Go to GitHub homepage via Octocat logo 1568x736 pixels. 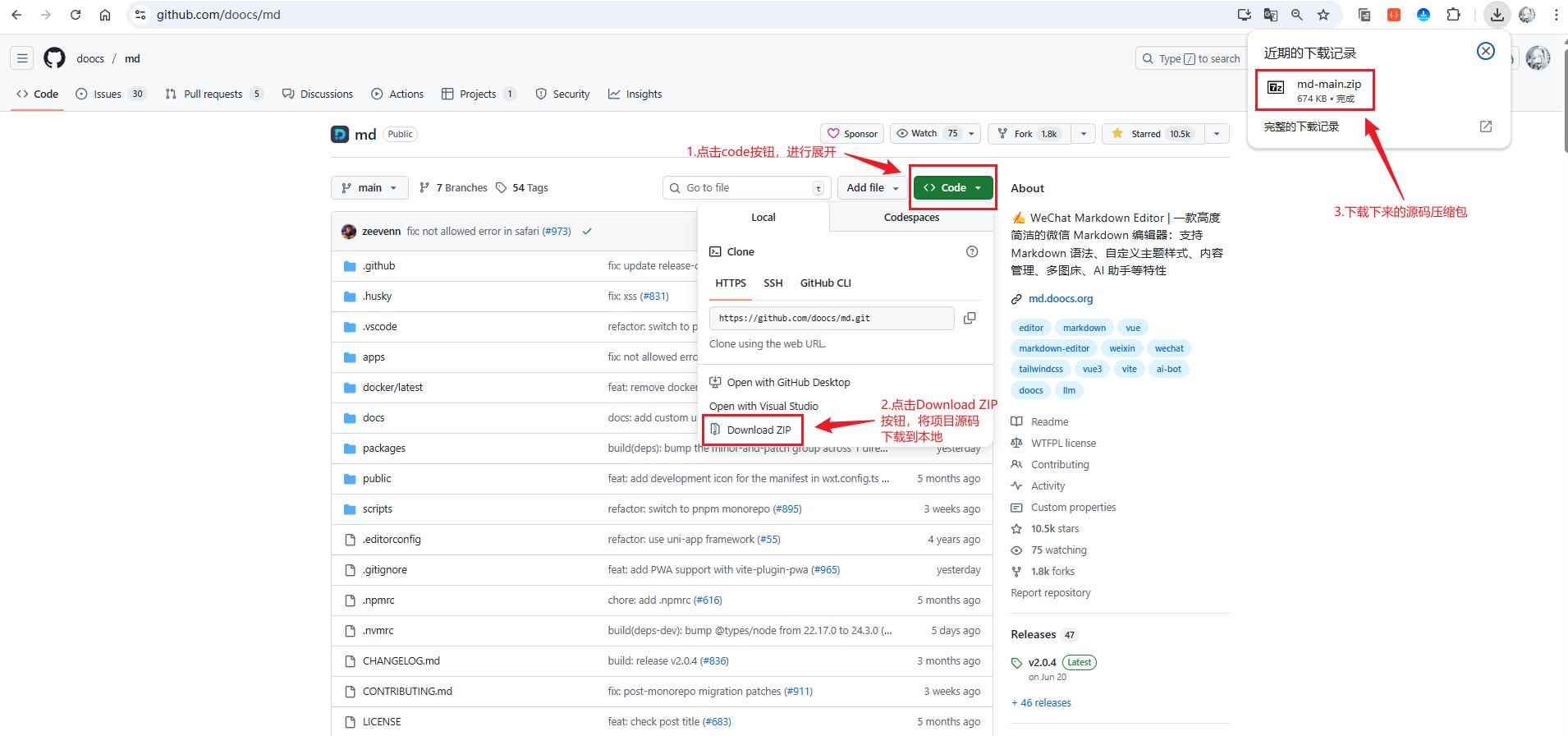pyautogui.click(x=54, y=58)
